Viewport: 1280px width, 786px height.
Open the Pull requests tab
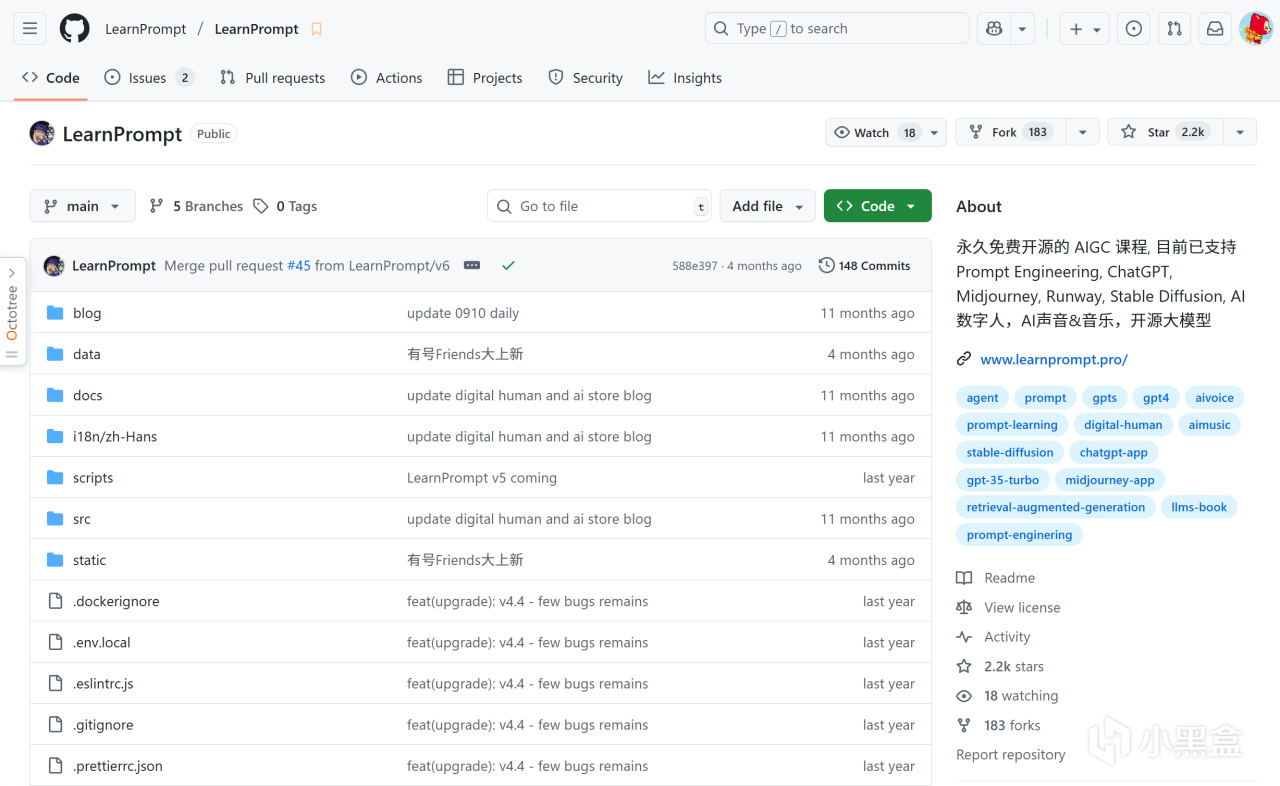tap(272, 78)
